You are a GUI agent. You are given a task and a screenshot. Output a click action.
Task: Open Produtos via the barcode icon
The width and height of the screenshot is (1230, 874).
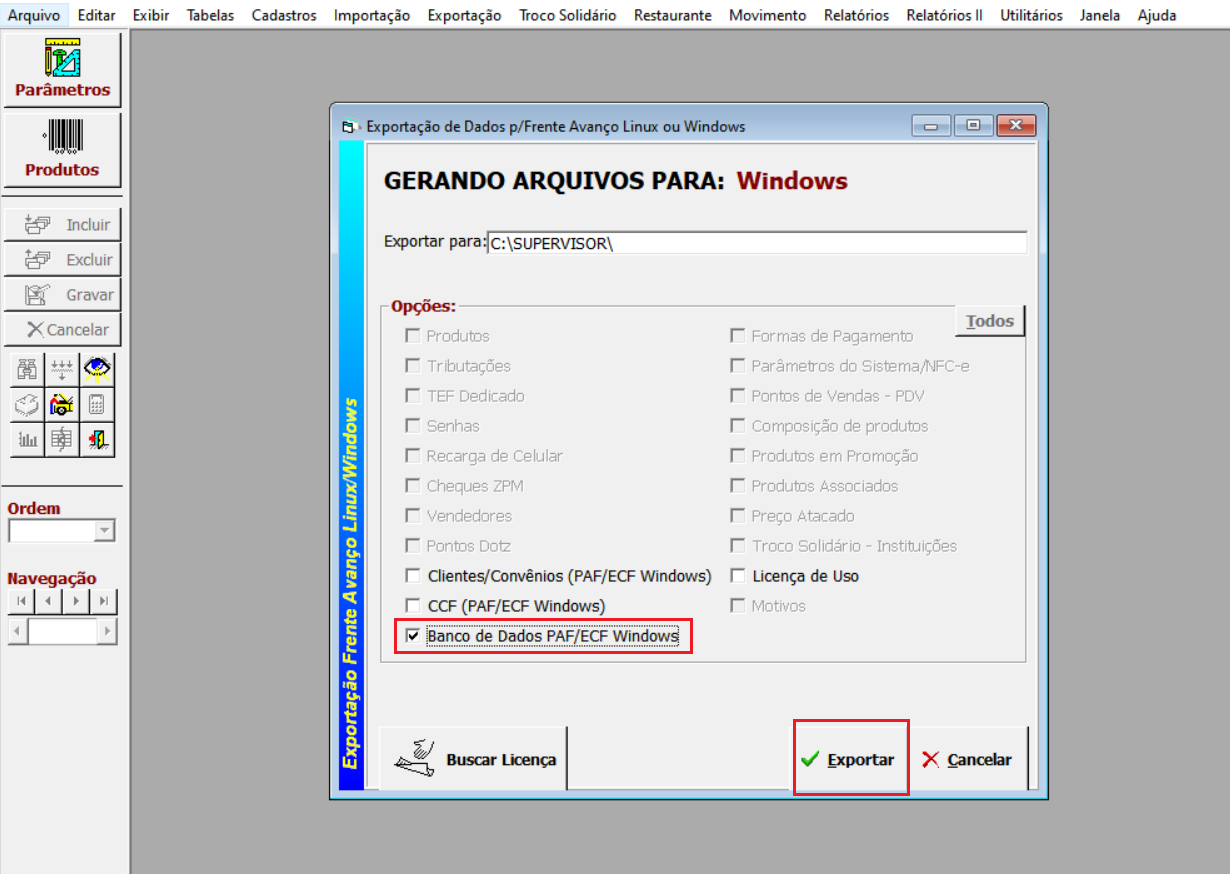coord(62,149)
